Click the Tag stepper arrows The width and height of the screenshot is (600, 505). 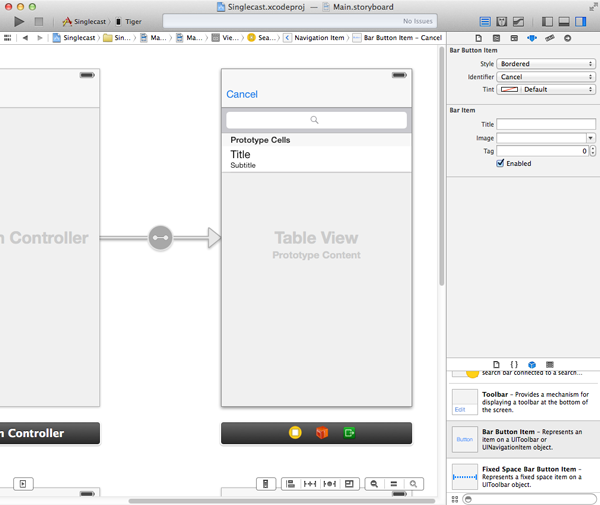click(x=593, y=151)
